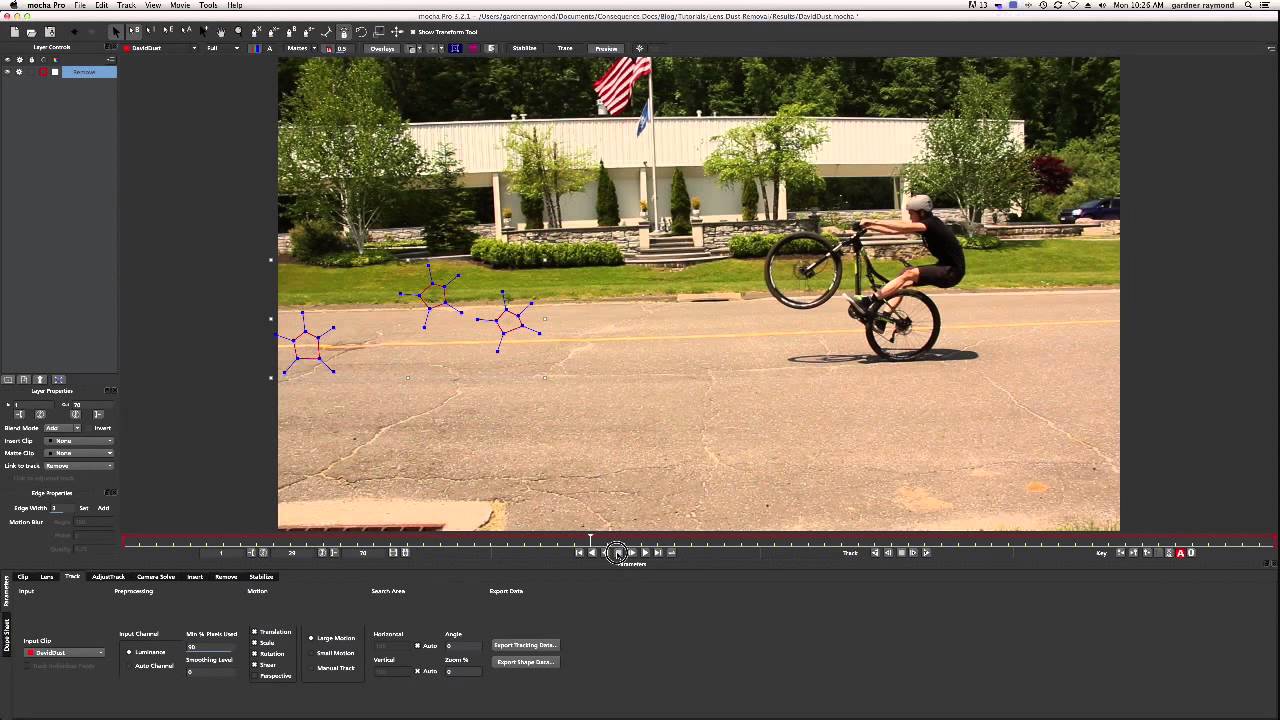Open the Mattes dropdown
The height and width of the screenshot is (720, 1280).
pyautogui.click(x=300, y=48)
